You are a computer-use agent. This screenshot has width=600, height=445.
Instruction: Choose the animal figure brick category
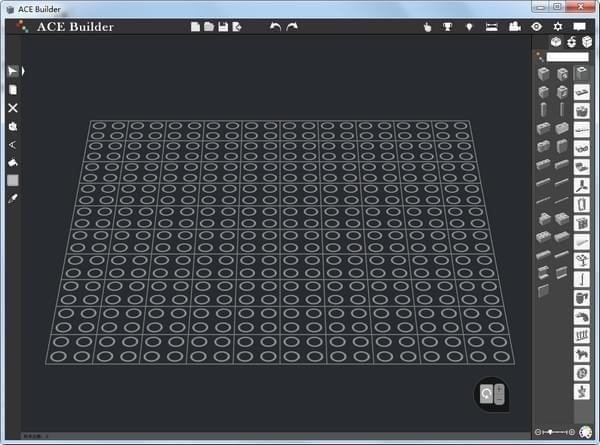pos(582,354)
